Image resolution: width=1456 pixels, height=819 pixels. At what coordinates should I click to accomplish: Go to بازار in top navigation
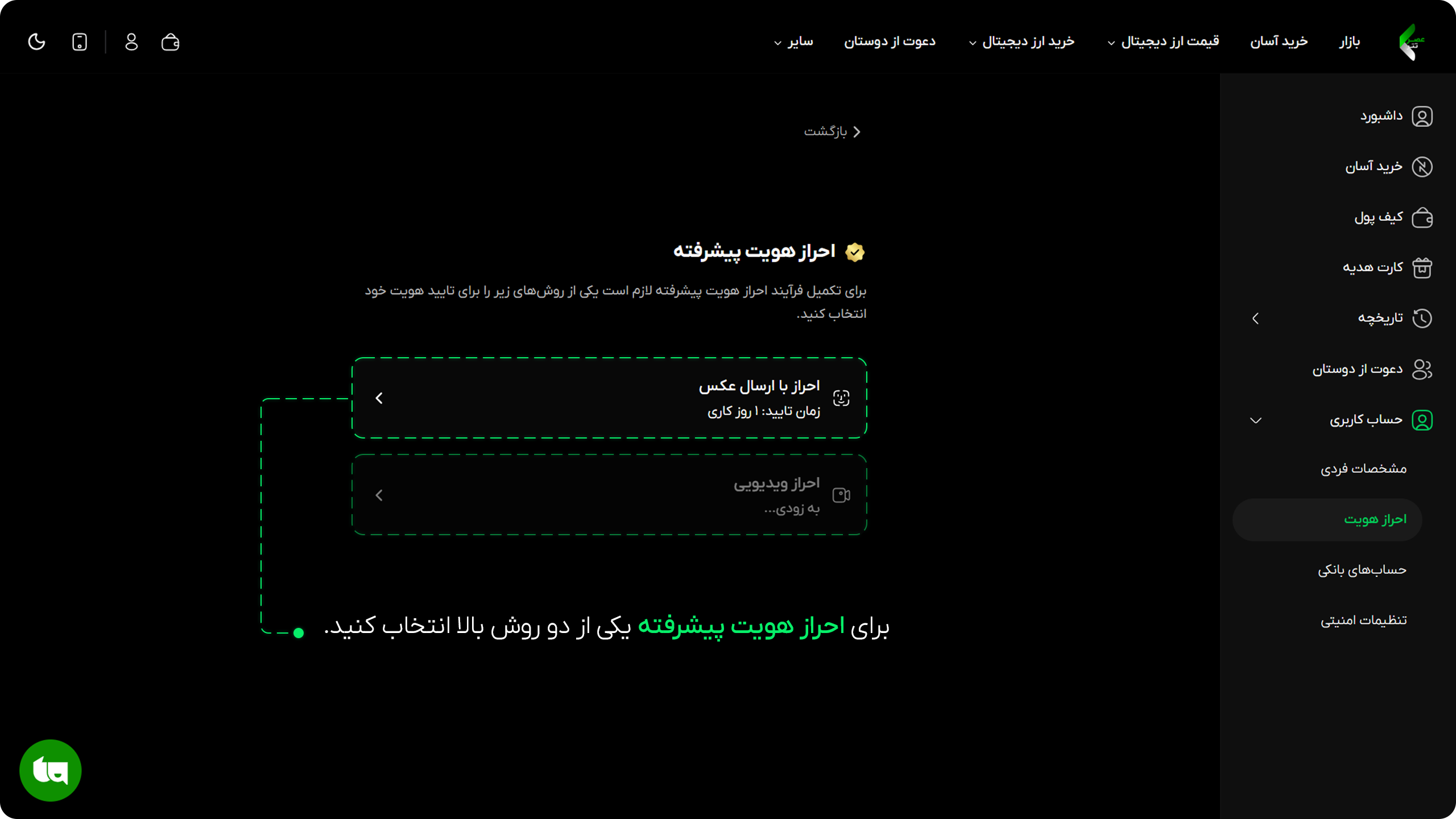tap(1349, 42)
